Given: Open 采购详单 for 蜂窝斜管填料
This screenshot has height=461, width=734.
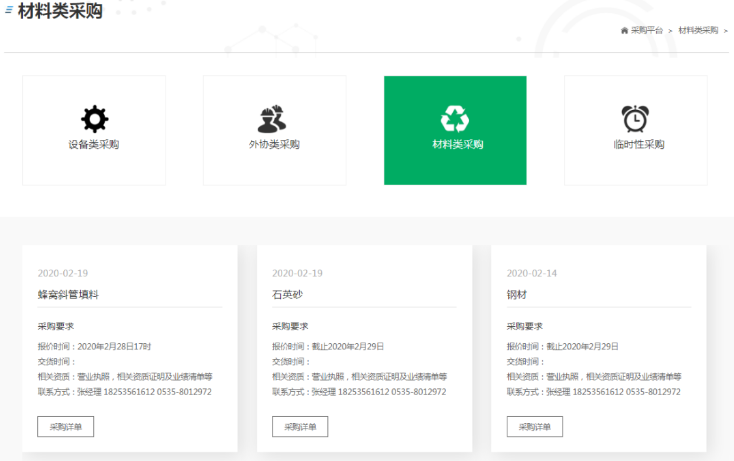Looking at the screenshot, I should click(66, 427).
